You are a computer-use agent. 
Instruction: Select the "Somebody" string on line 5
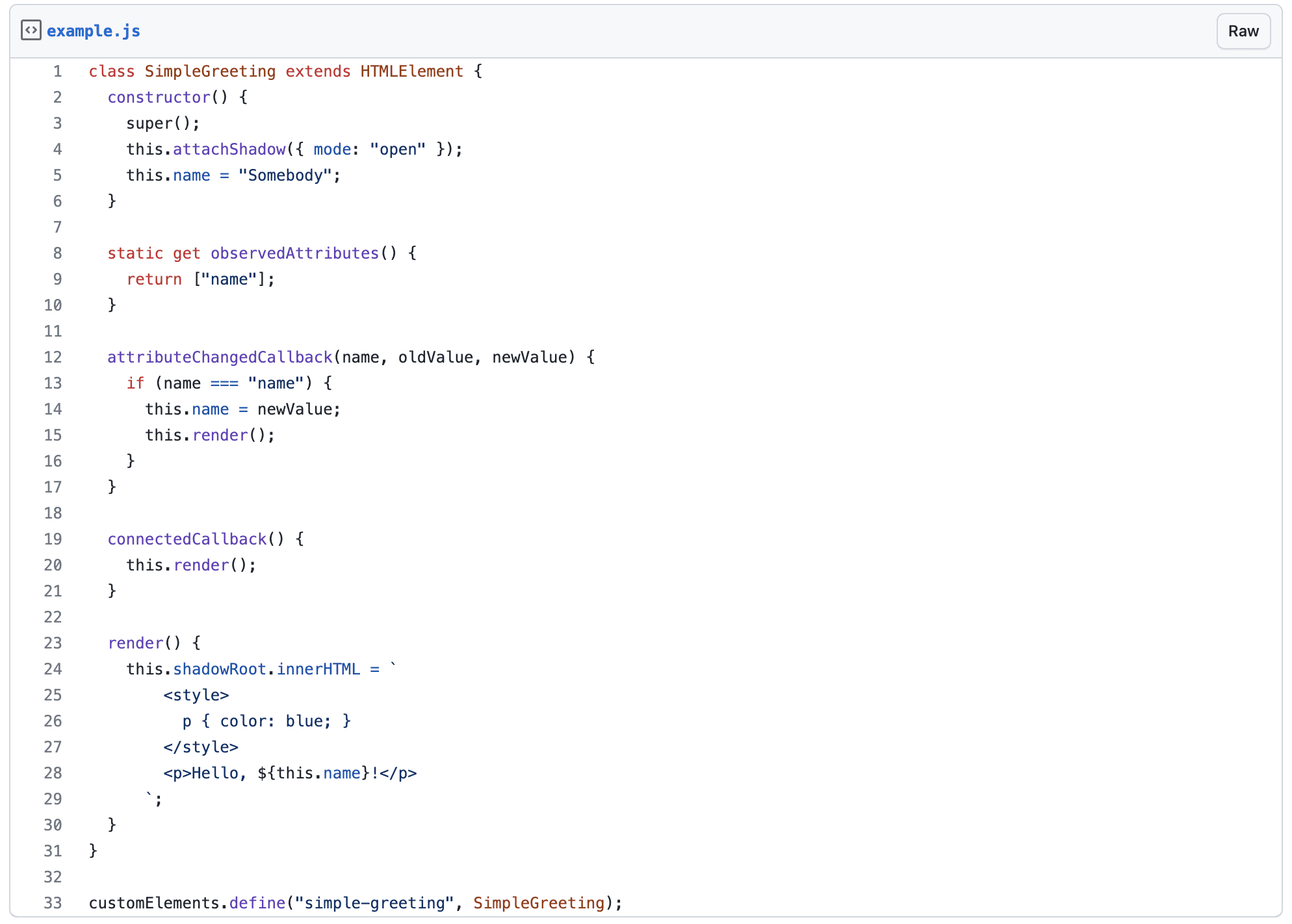click(x=285, y=175)
